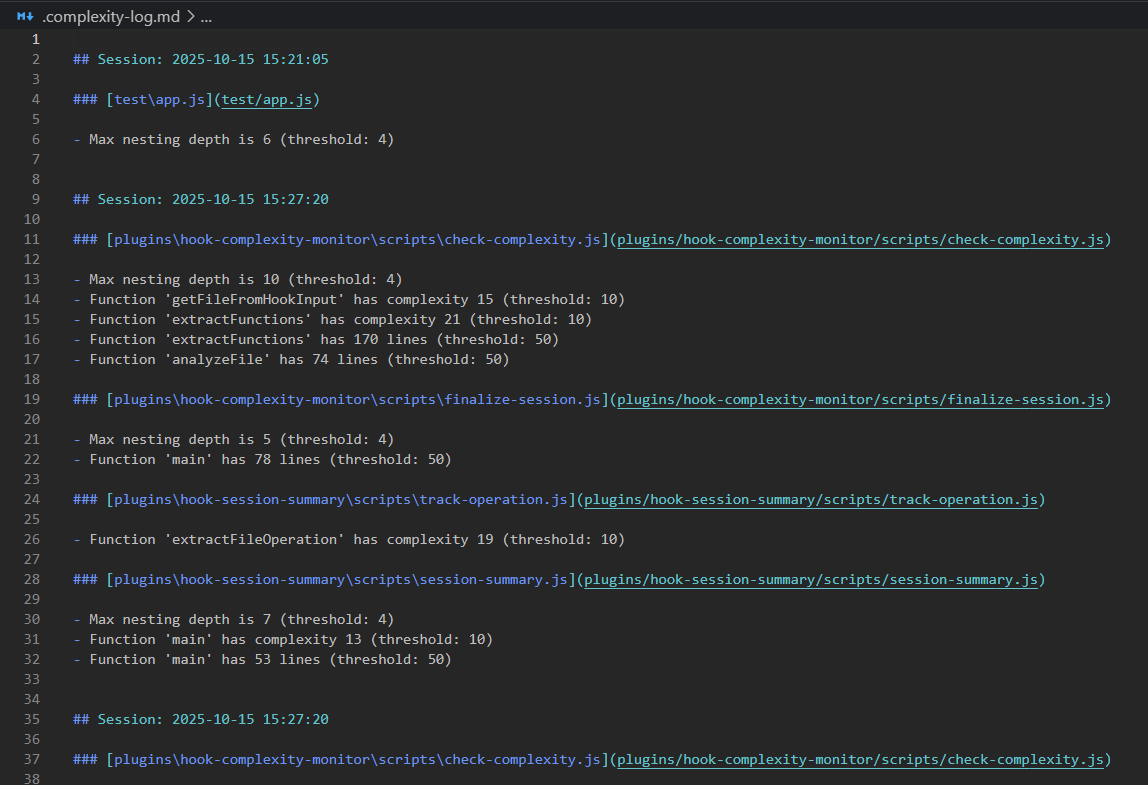Click bracketed label for finalize-session.js on line 19
This screenshot has height=785, width=1148.
(357, 400)
